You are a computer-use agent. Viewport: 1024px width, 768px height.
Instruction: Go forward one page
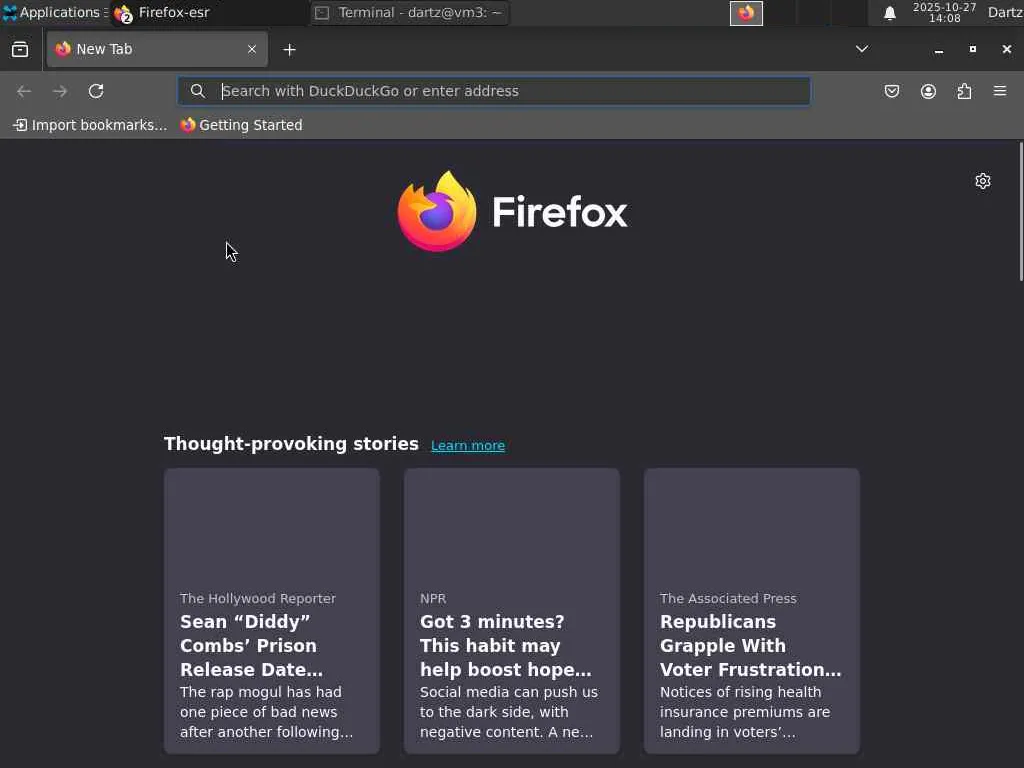pyautogui.click(x=60, y=91)
